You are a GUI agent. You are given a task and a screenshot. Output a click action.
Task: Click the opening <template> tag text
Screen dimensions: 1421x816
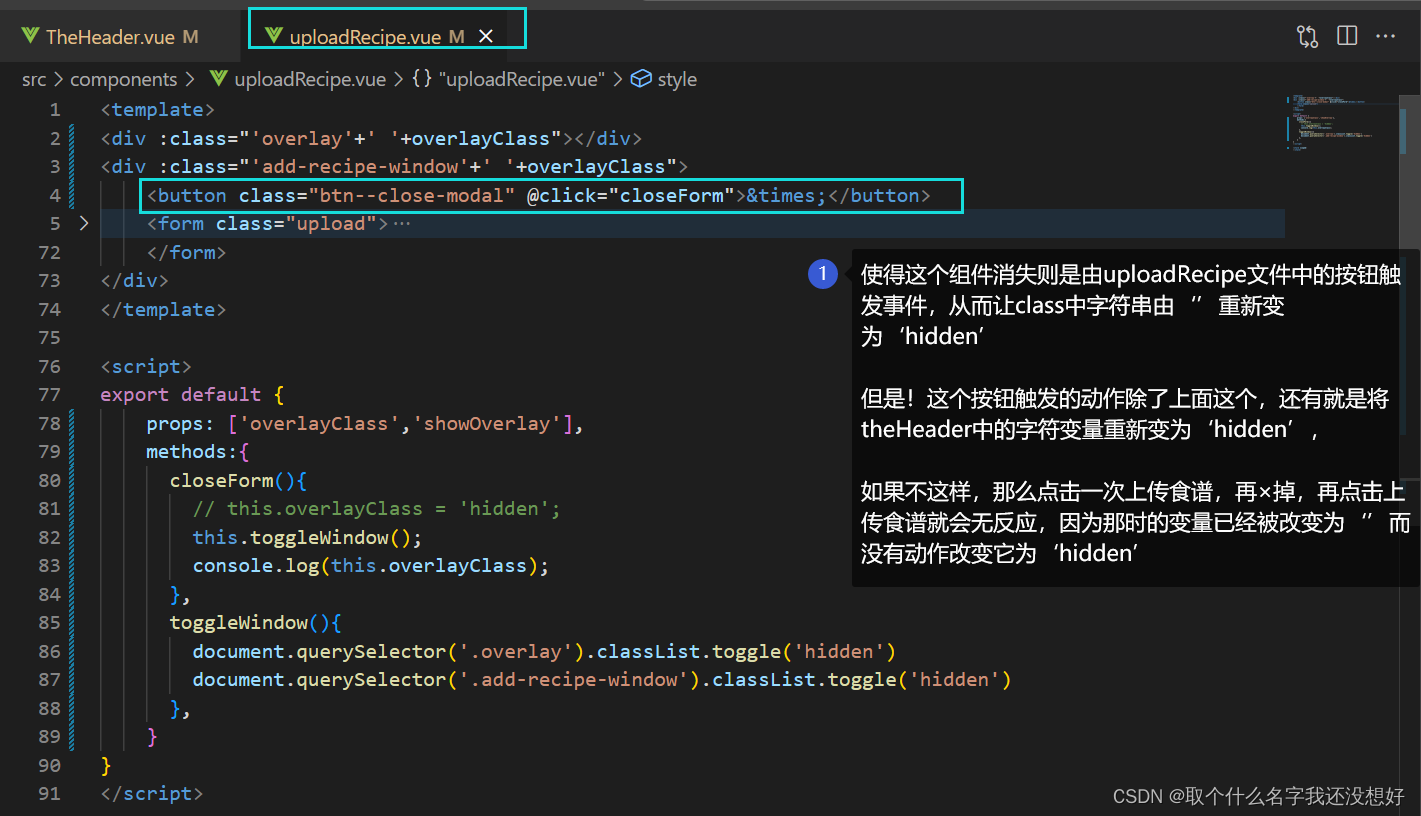pyautogui.click(x=157, y=110)
